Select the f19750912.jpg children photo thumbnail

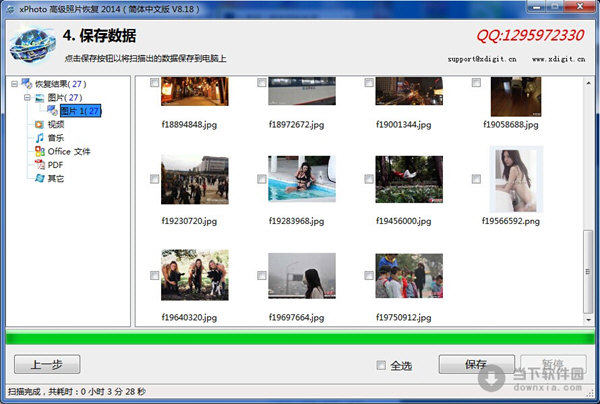point(409,275)
